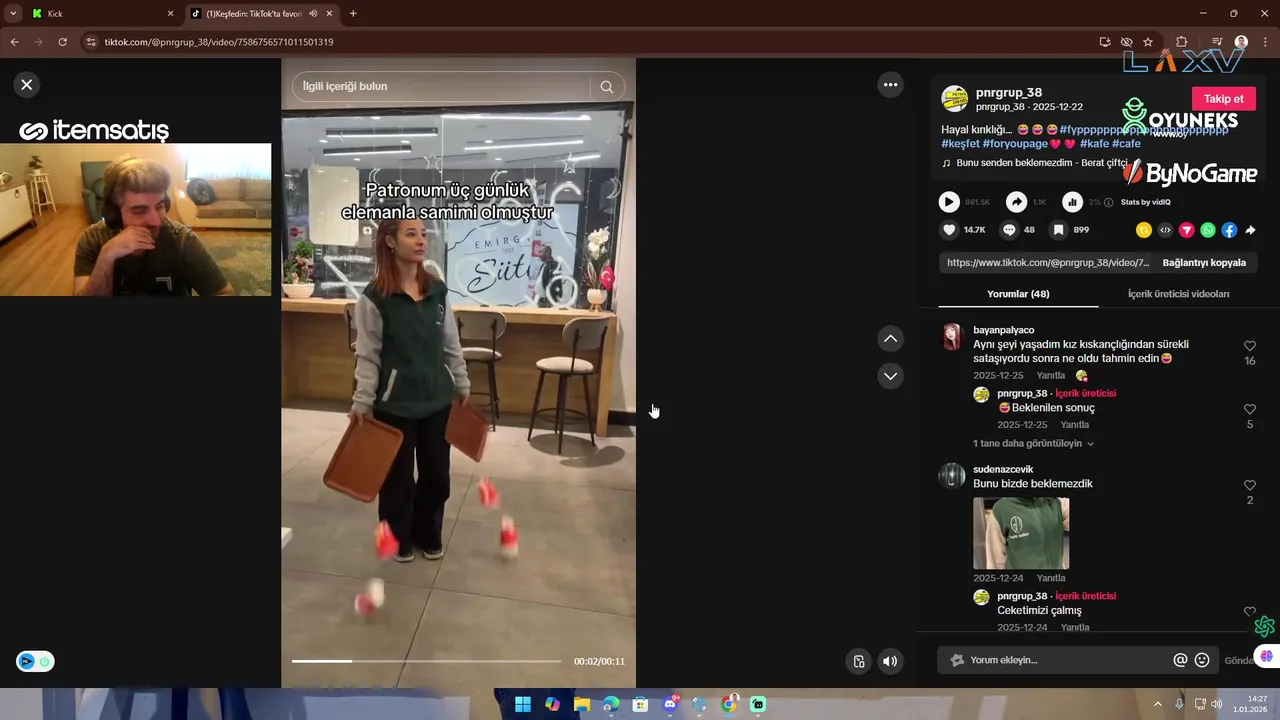Focus the "İlgili içeriği bulun" search field
Viewport: 1280px width, 720px height.
(440, 87)
